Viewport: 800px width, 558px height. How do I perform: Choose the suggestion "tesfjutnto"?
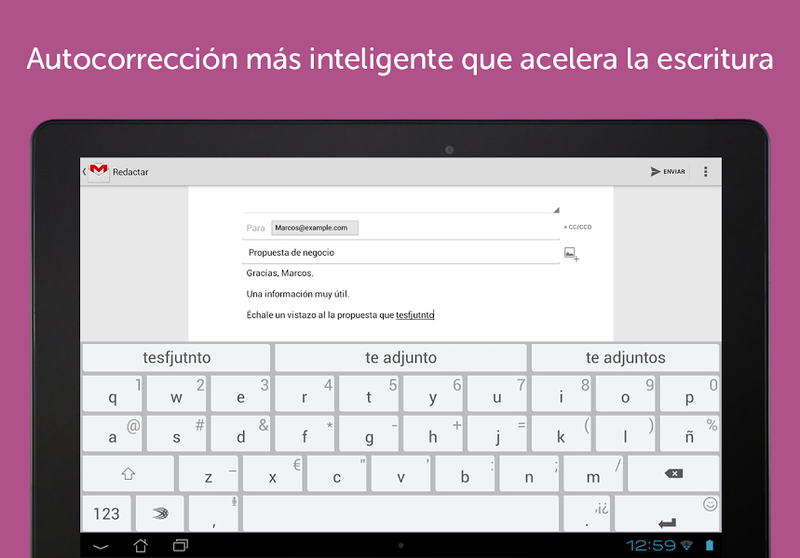click(x=177, y=358)
